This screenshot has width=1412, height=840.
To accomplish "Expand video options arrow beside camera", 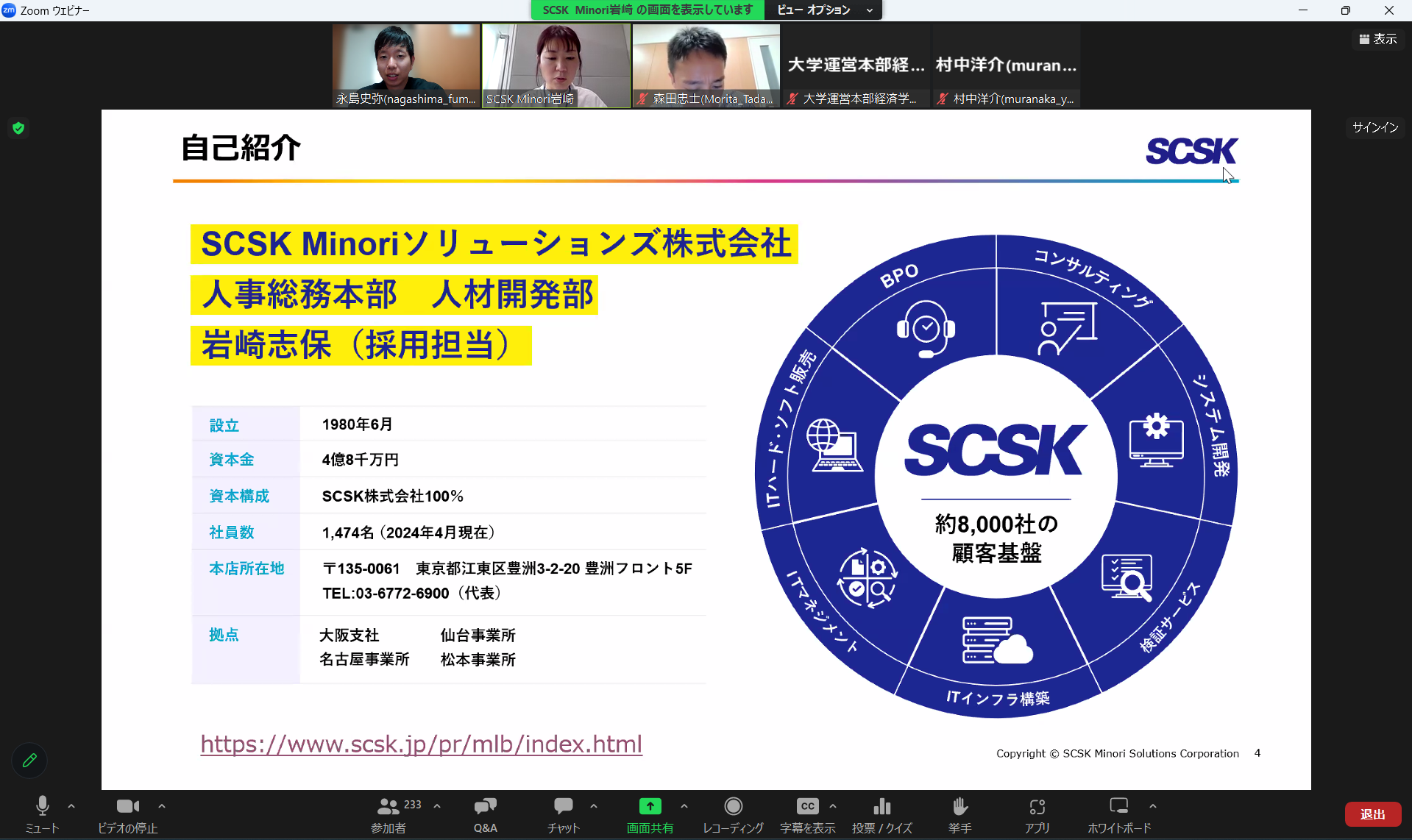I will point(162,806).
